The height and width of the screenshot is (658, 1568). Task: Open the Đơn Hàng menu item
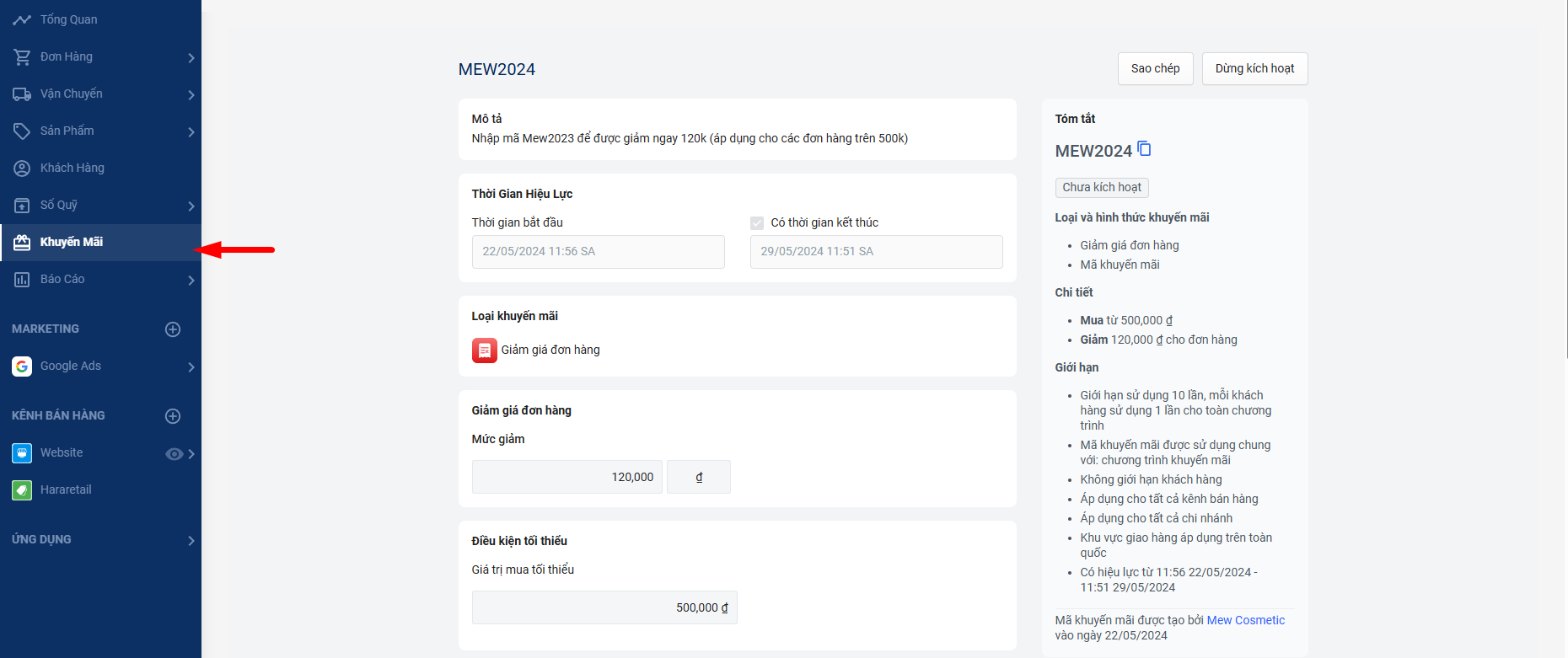(x=100, y=56)
